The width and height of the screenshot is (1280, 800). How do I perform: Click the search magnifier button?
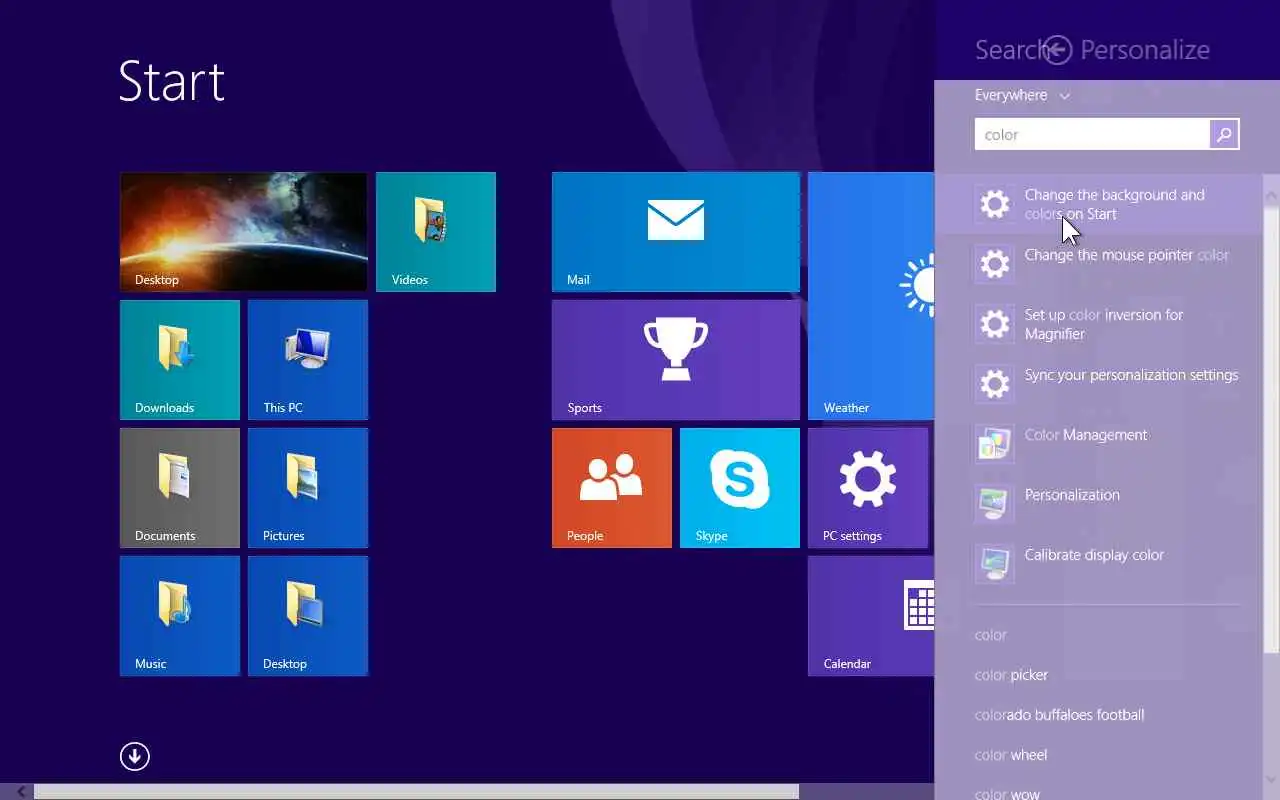1224,134
